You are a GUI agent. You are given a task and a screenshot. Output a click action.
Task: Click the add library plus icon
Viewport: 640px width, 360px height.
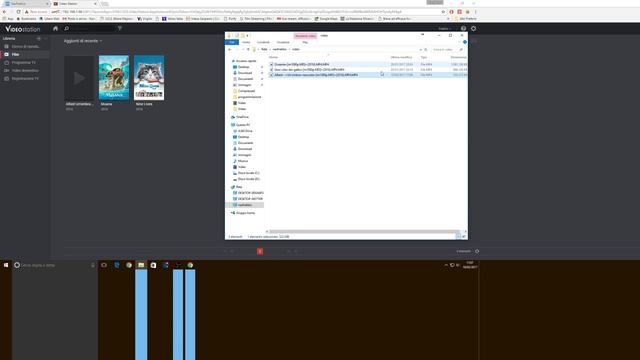(x=39, y=38)
